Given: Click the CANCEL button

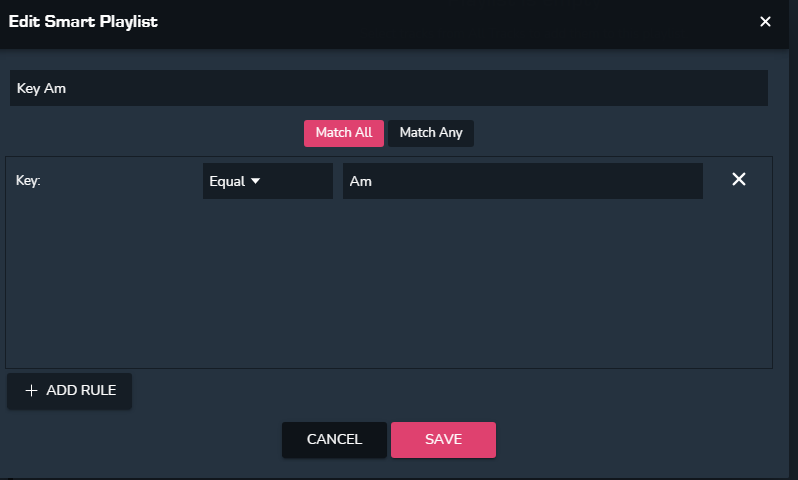Looking at the screenshot, I should (x=334, y=440).
